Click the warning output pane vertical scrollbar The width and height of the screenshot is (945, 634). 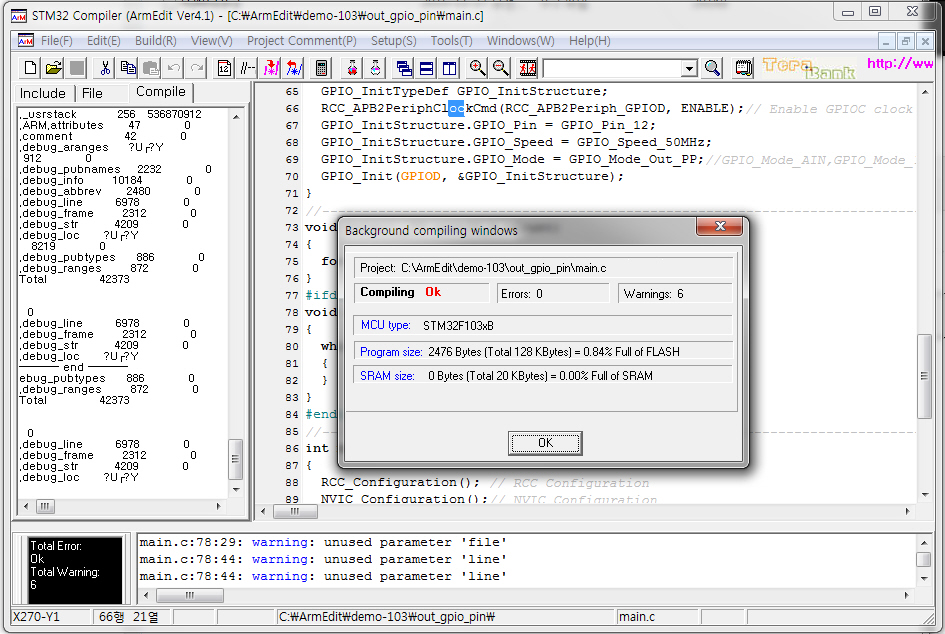pos(923,559)
